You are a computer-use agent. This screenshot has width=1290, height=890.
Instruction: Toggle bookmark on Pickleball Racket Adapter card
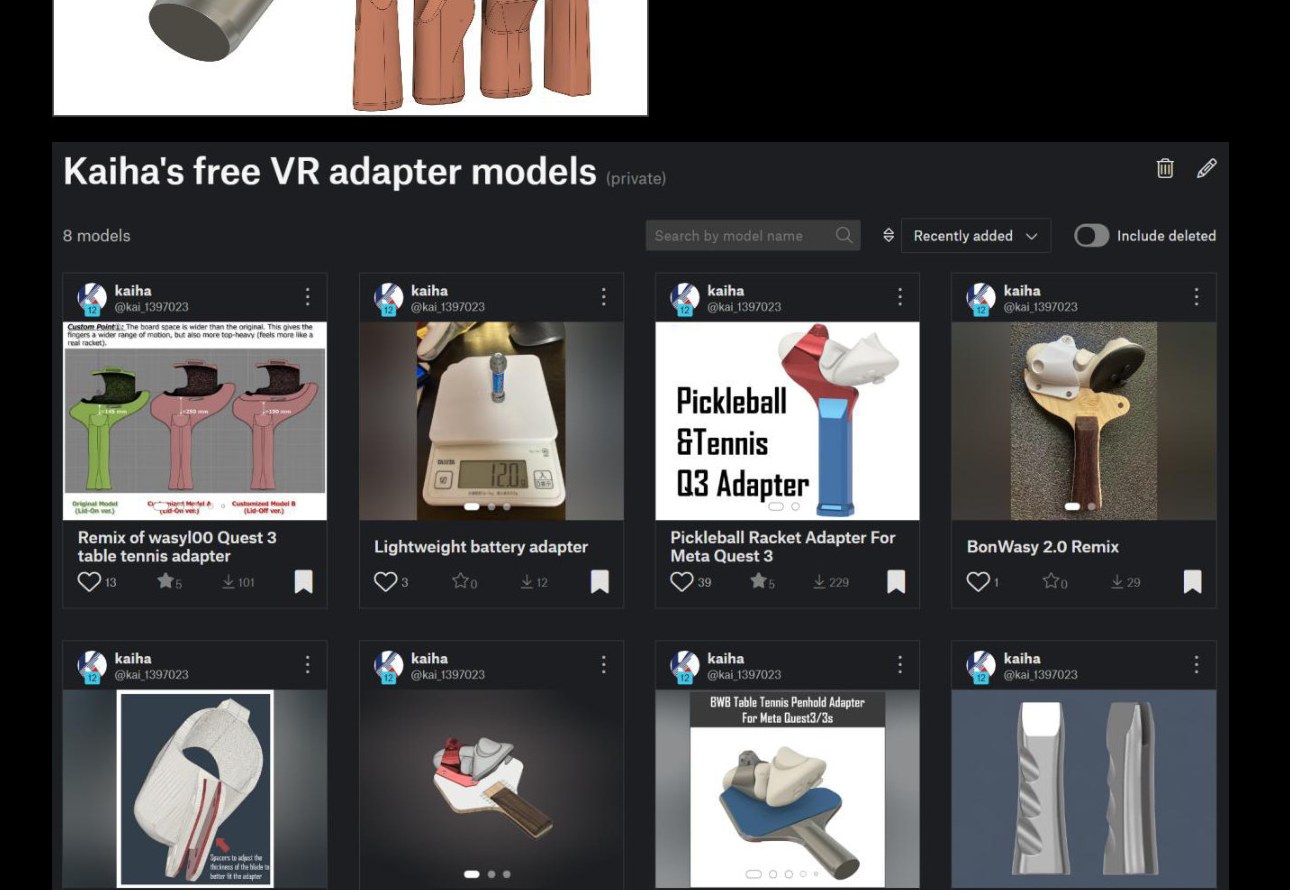pyautogui.click(x=896, y=582)
